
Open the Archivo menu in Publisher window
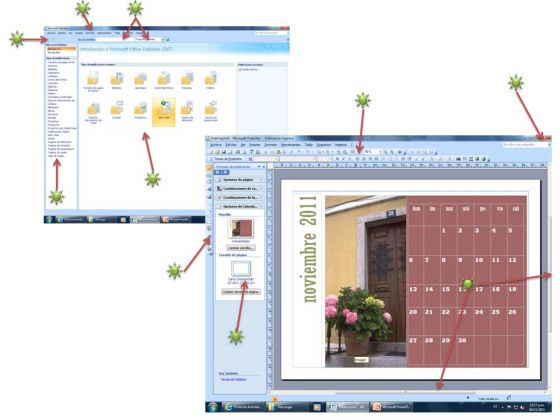pyautogui.click(x=51, y=33)
